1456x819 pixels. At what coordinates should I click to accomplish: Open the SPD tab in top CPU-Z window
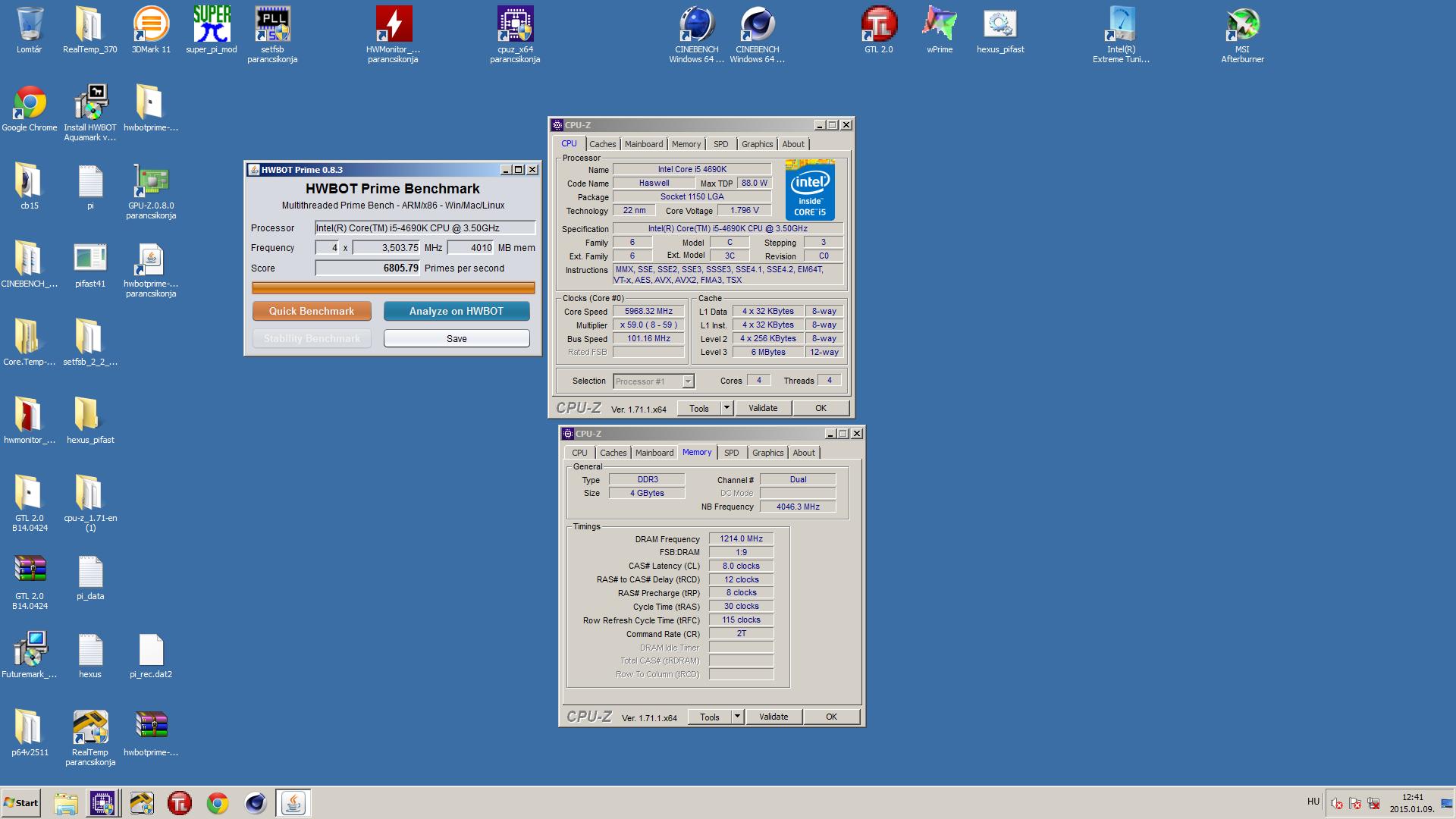coord(721,144)
